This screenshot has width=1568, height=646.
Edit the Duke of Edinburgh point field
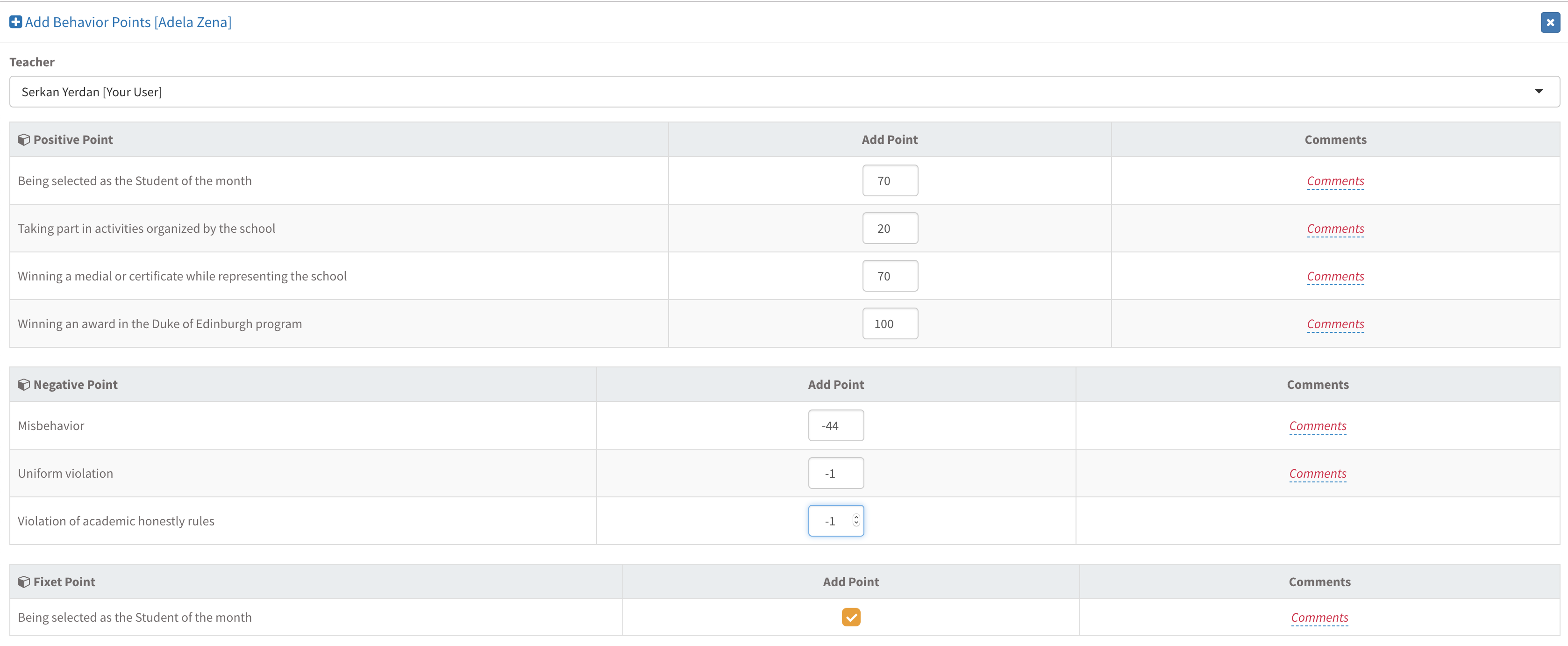pyautogui.click(x=890, y=324)
